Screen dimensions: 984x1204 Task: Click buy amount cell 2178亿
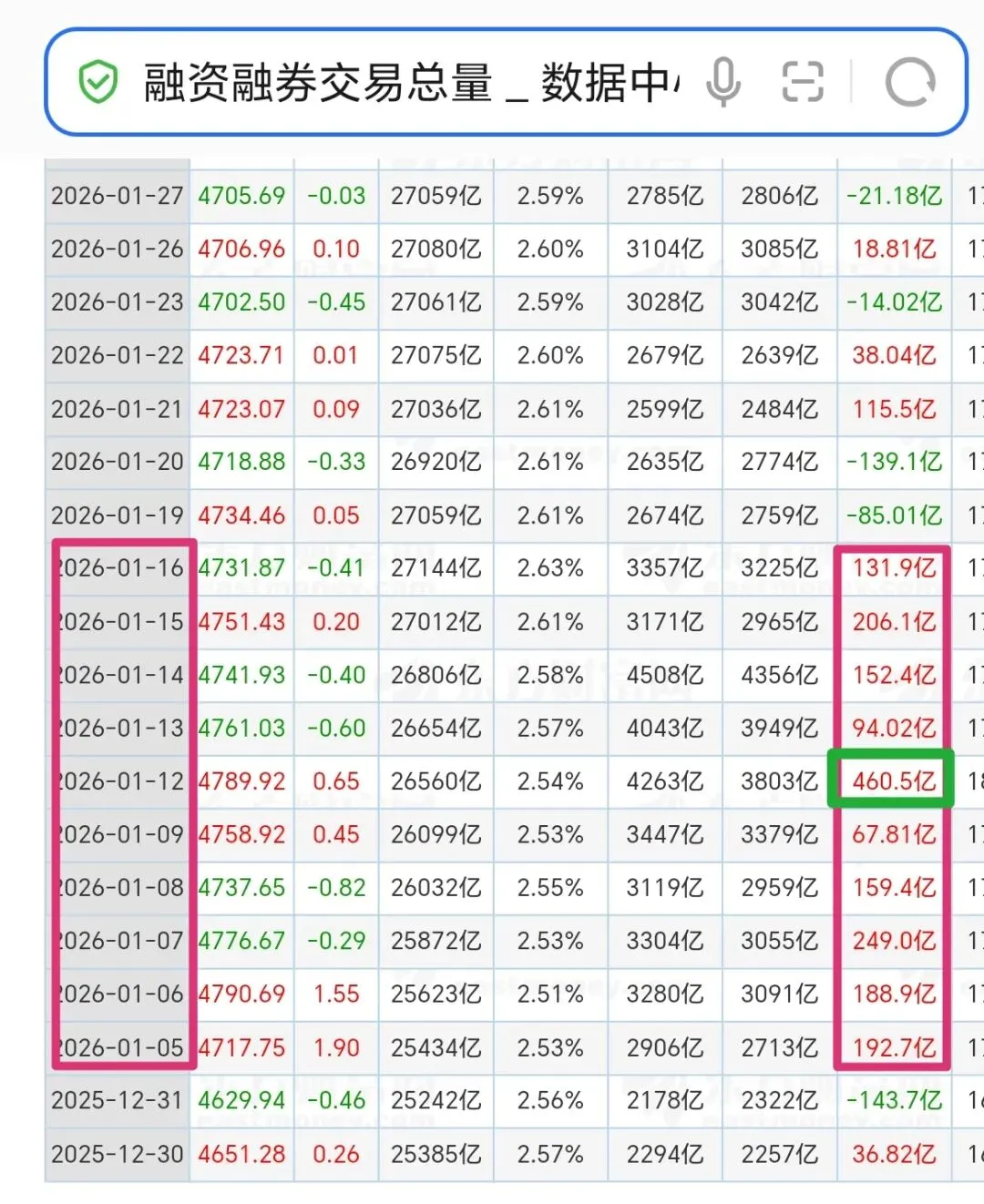(x=665, y=1101)
